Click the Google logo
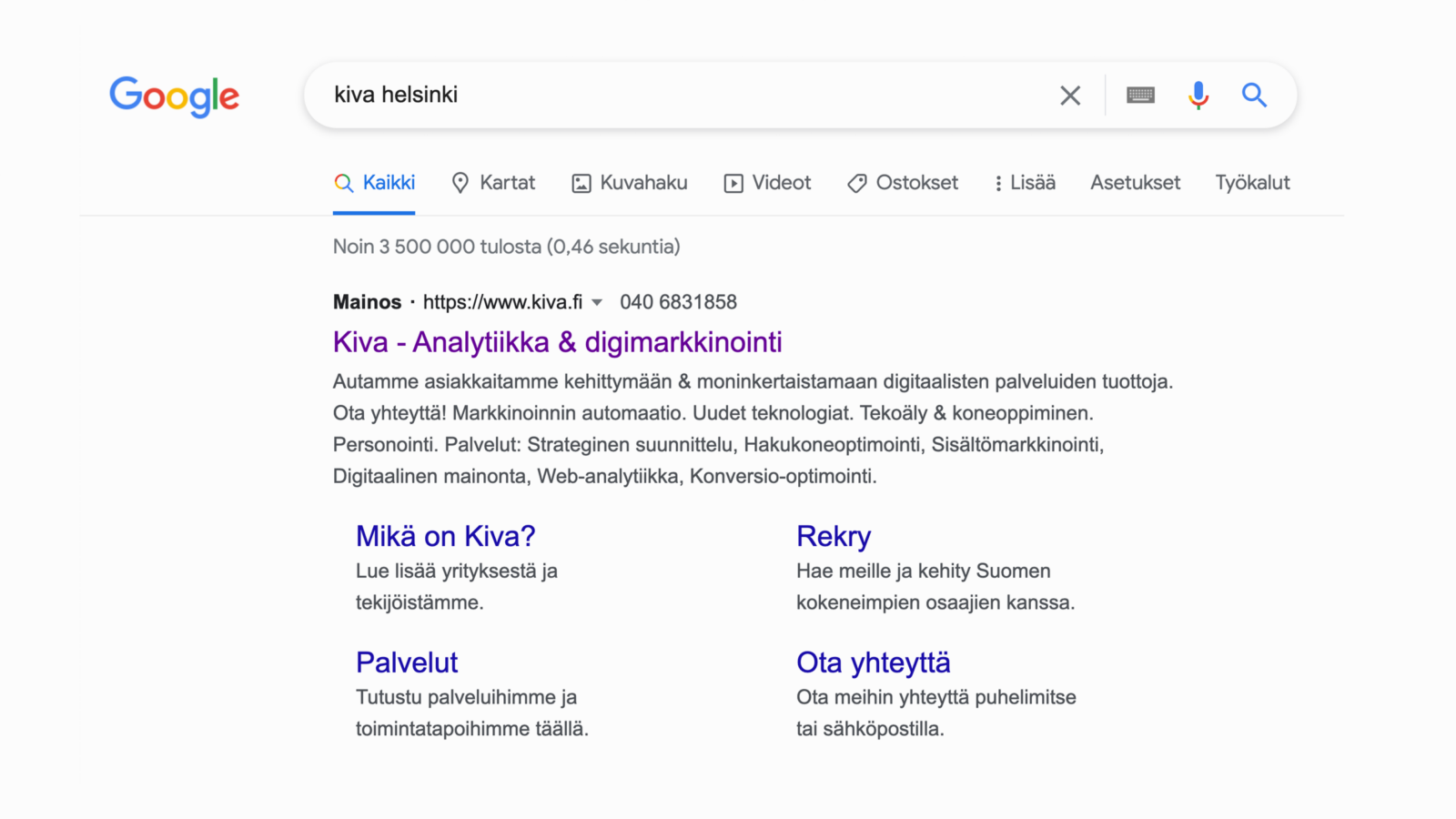The image size is (1456, 819). (x=174, y=96)
